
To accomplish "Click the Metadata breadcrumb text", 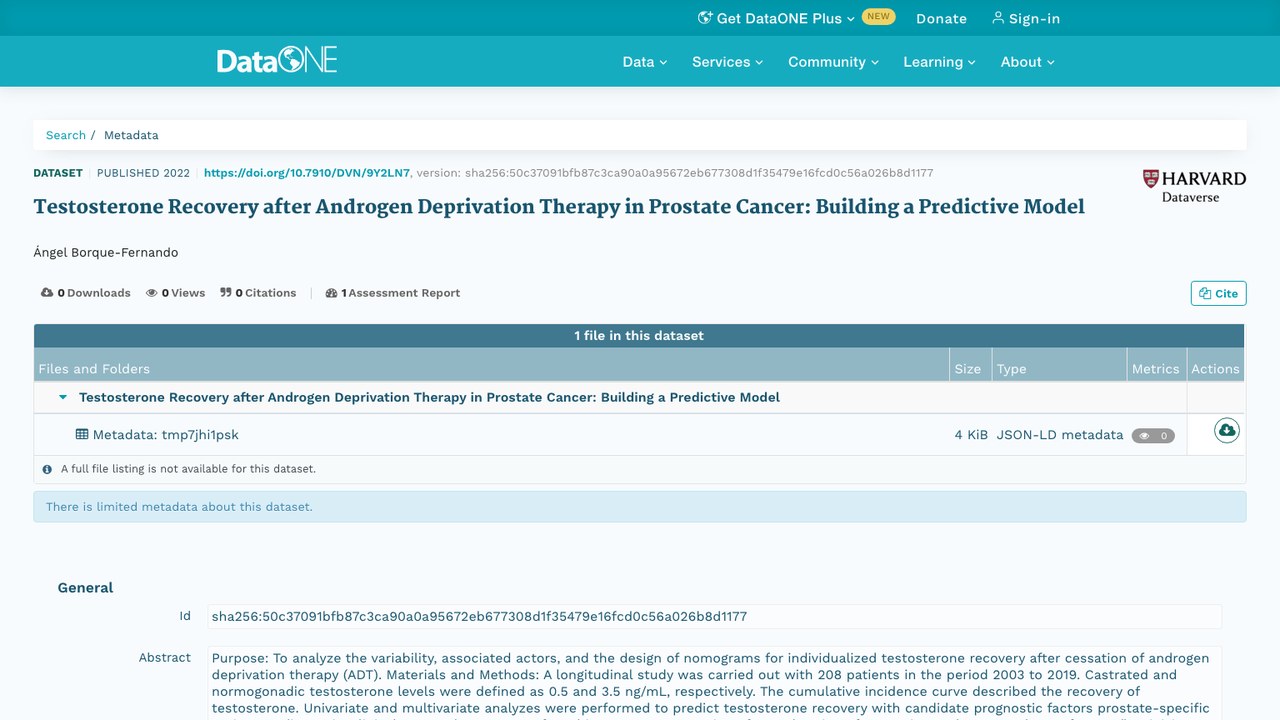I will coord(131,135).
